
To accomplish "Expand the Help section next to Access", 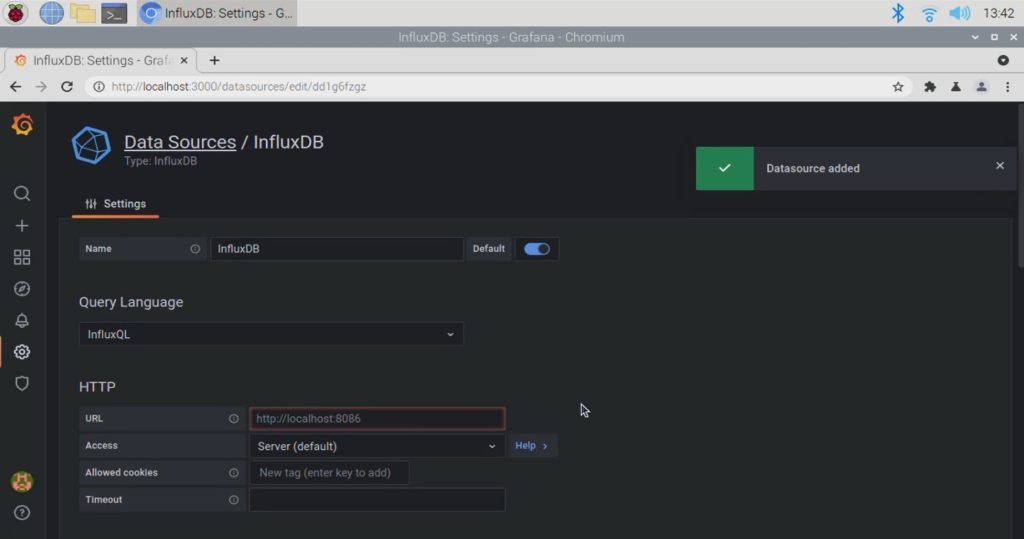I will tap(532, 446).
